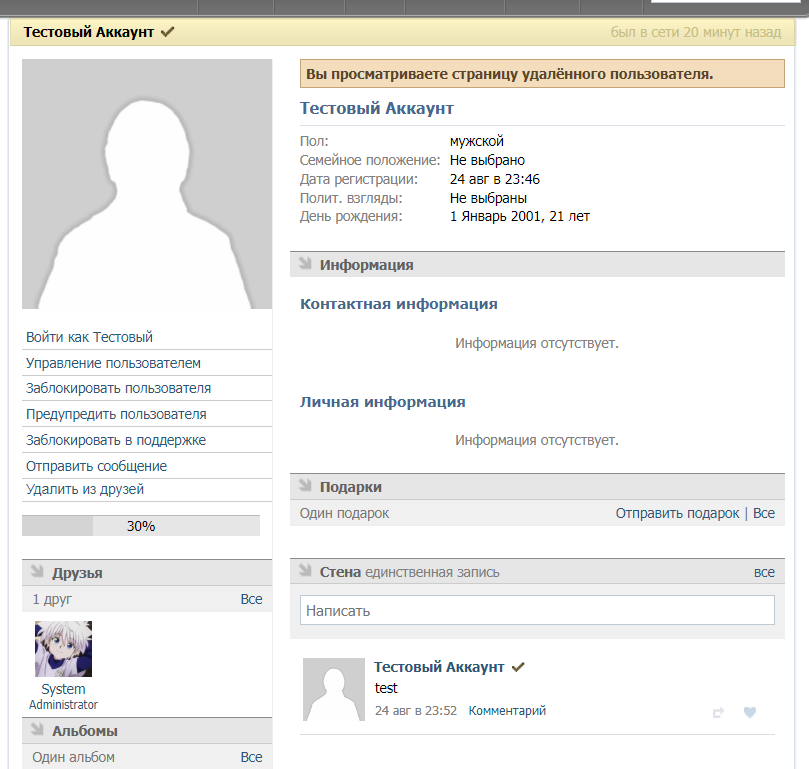Click the Написать wall input field
Viewport: 809px width, 769px height.
coord(537,611)
